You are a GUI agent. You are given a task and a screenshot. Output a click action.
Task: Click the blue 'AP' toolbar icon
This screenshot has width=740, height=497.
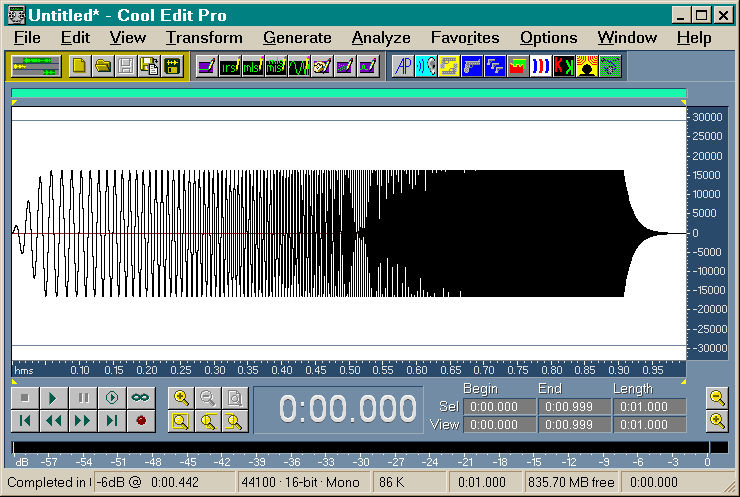403,66
